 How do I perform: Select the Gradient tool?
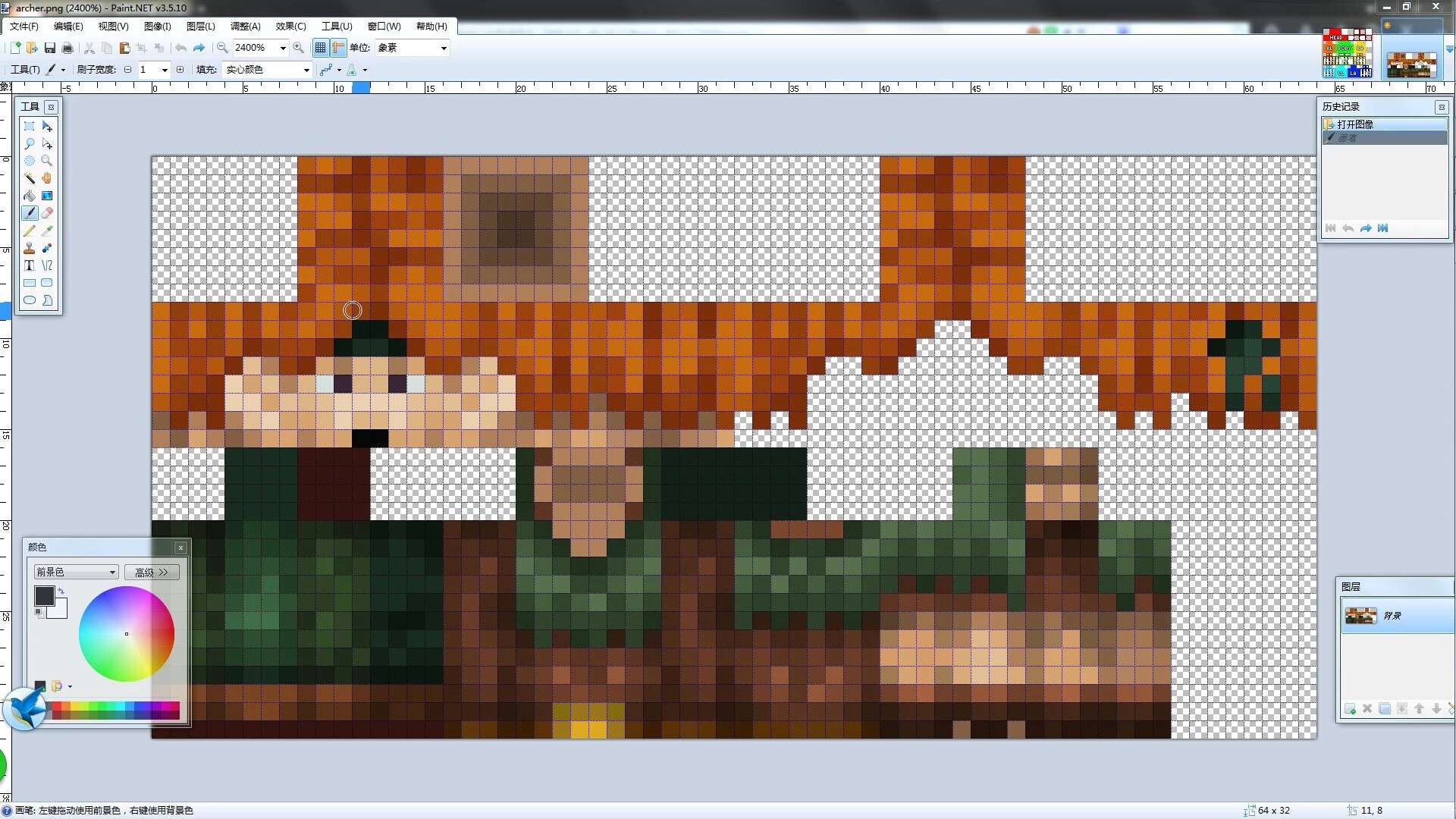pyautogui.click(x=47, y=196)
